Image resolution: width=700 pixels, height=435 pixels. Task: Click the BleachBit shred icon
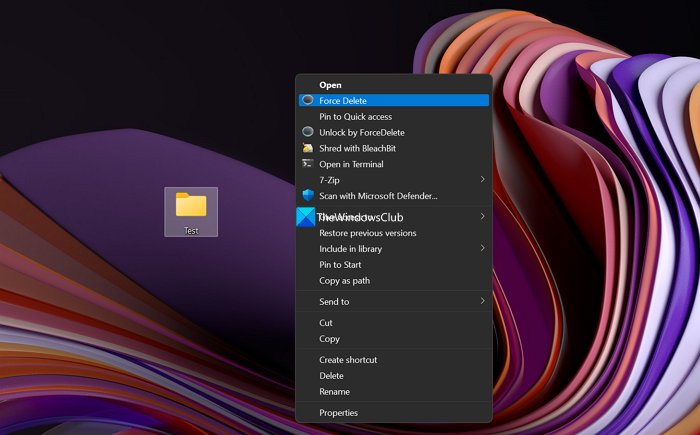(x=308, y=148)
